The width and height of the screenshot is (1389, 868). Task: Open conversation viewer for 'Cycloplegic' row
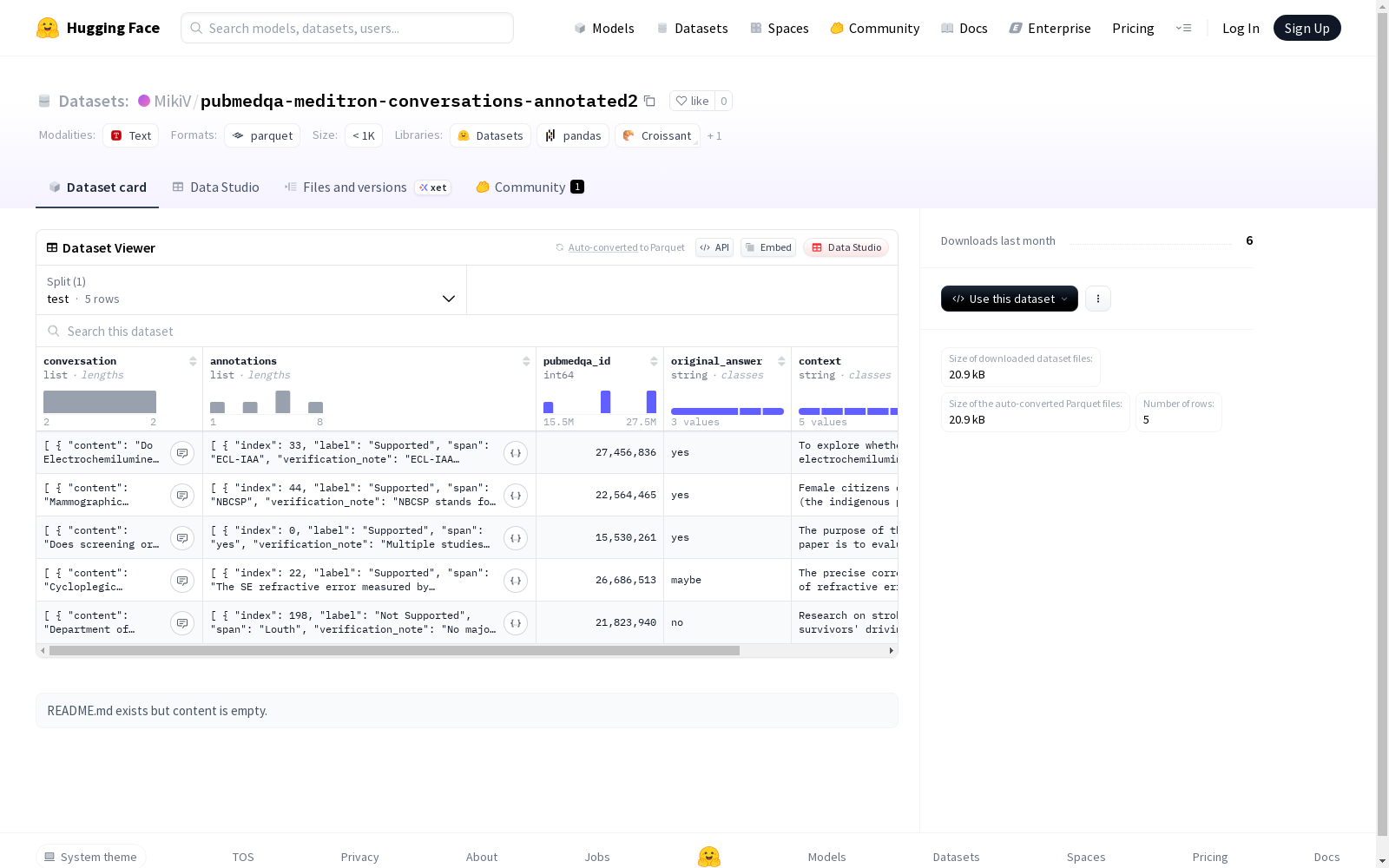182,581
